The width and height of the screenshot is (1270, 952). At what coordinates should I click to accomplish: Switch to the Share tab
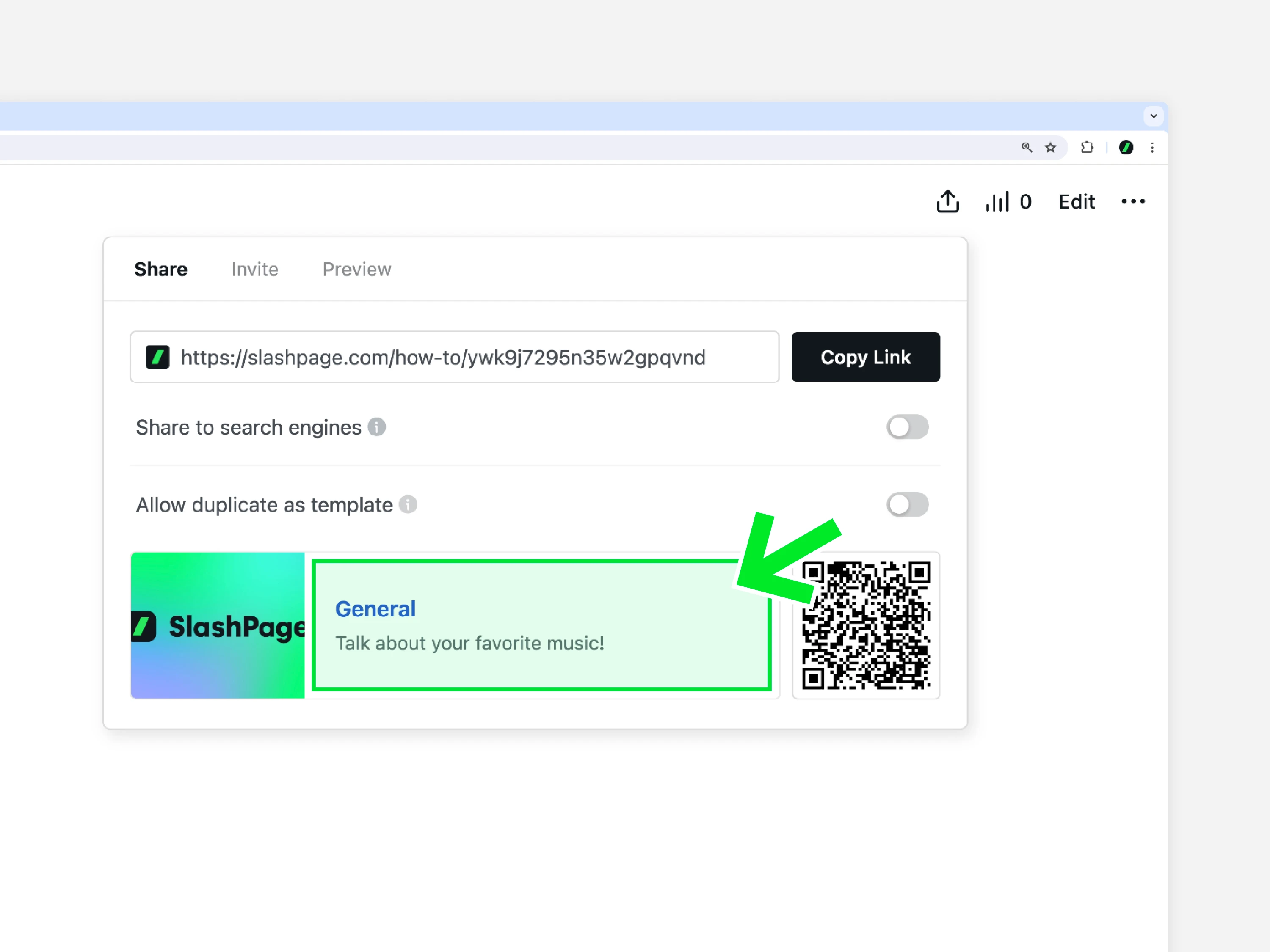click(x=161, y=269)
